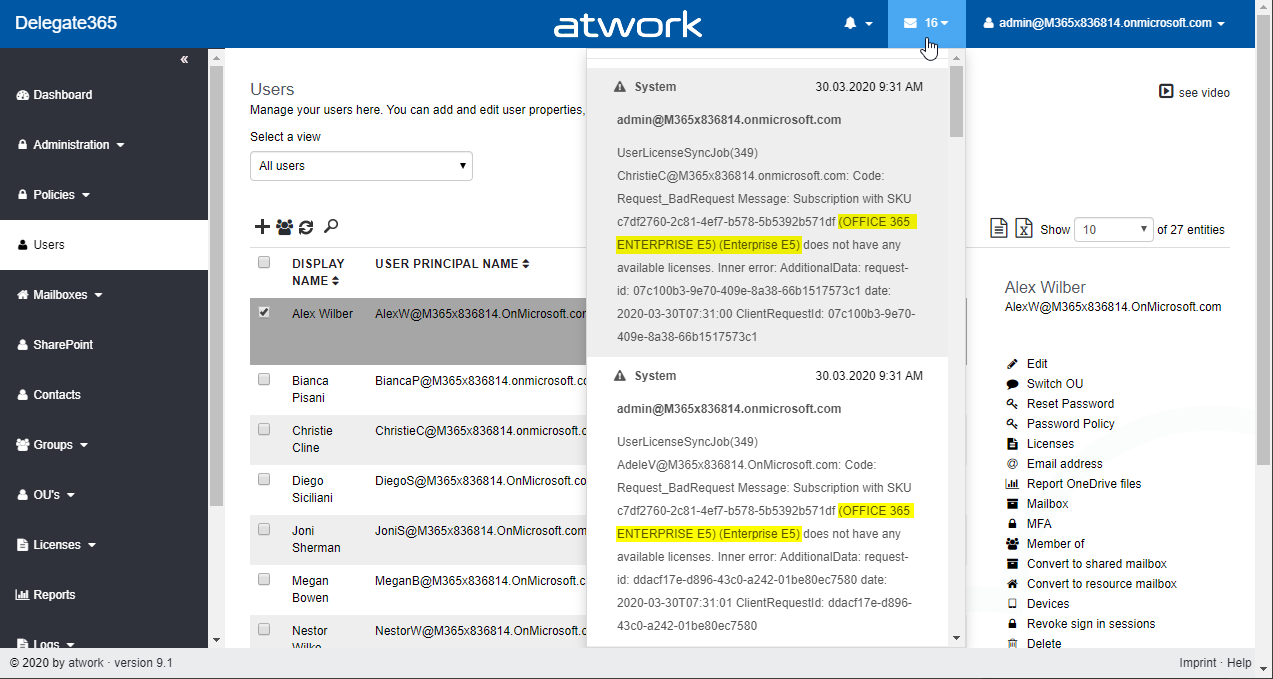Open the Show 10 entities dropdown
1273x679 pixels.
pyautogui.click(x=1114, y=229)
